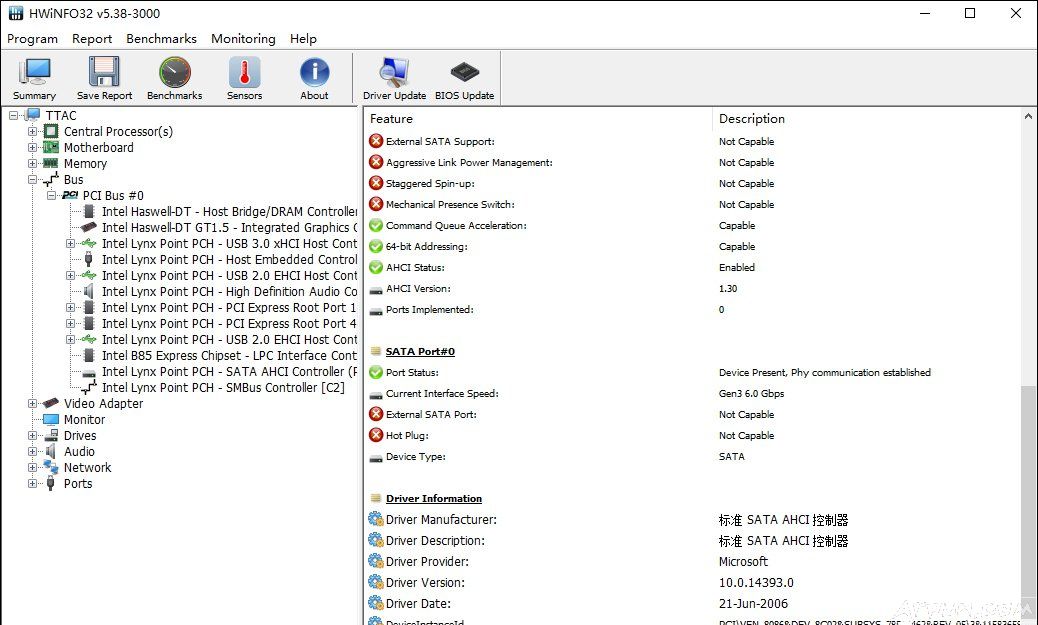Expand the Network tree entry
Viewport: 1038px width, 625px height.
click(x=31, y=467)
